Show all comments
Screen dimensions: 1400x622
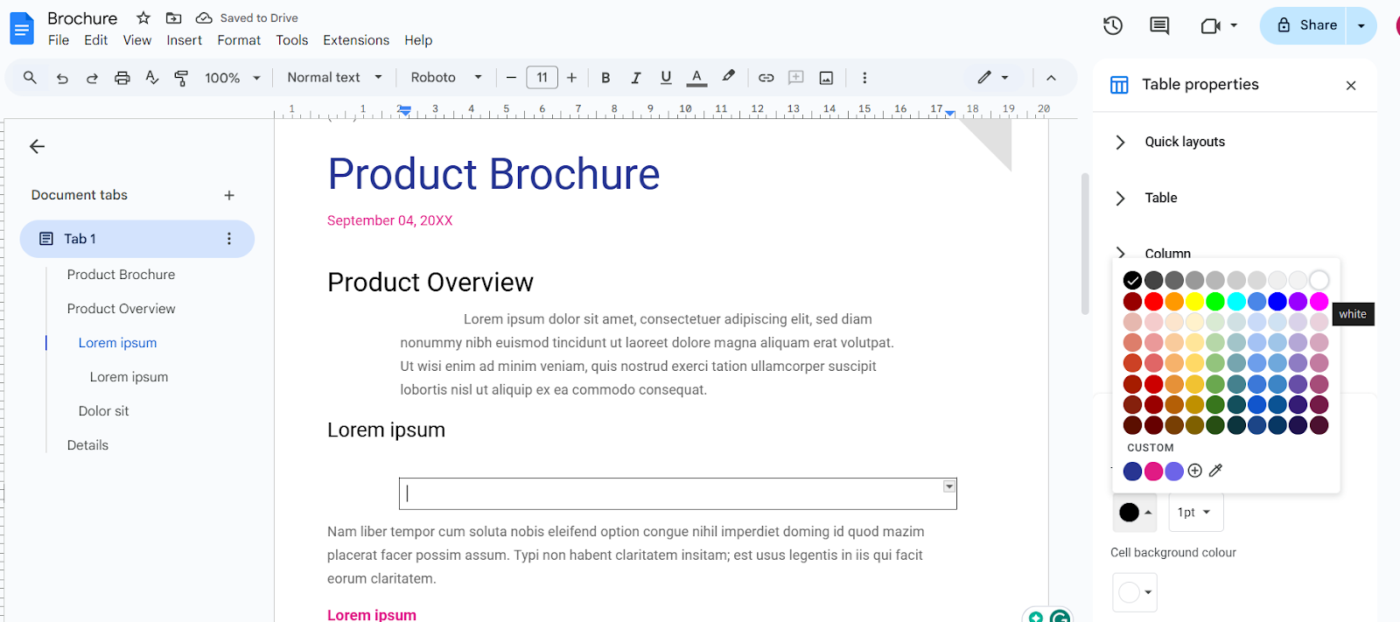(x=1159, y=26)
